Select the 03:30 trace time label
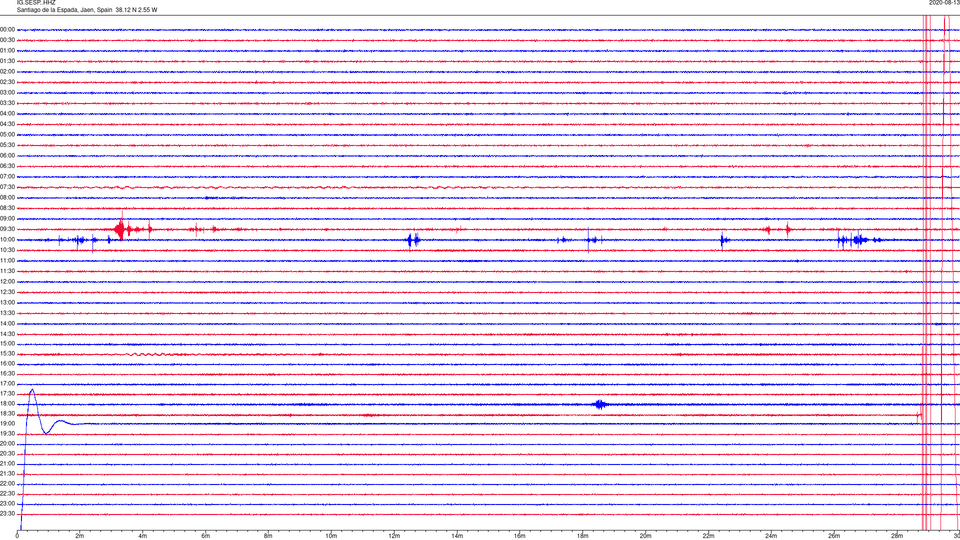Viewport: 960px width, 540px height. point(7,103)
